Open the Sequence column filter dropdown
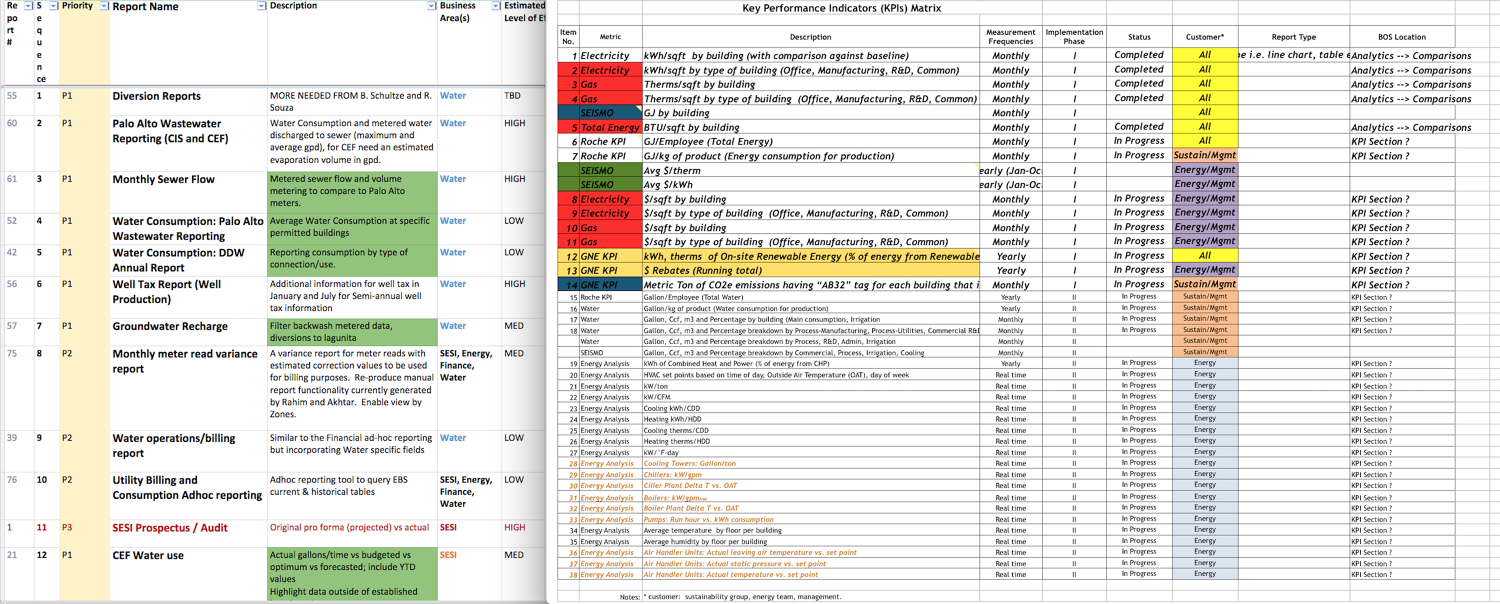The height and width of the screenshot is (604, 1500). pos(53,7)
